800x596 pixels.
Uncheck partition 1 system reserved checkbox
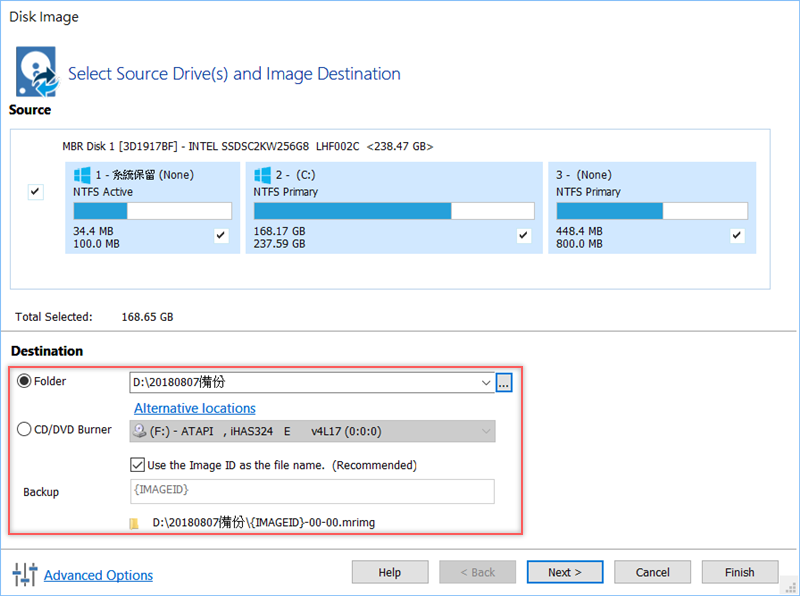click(220, 235)
